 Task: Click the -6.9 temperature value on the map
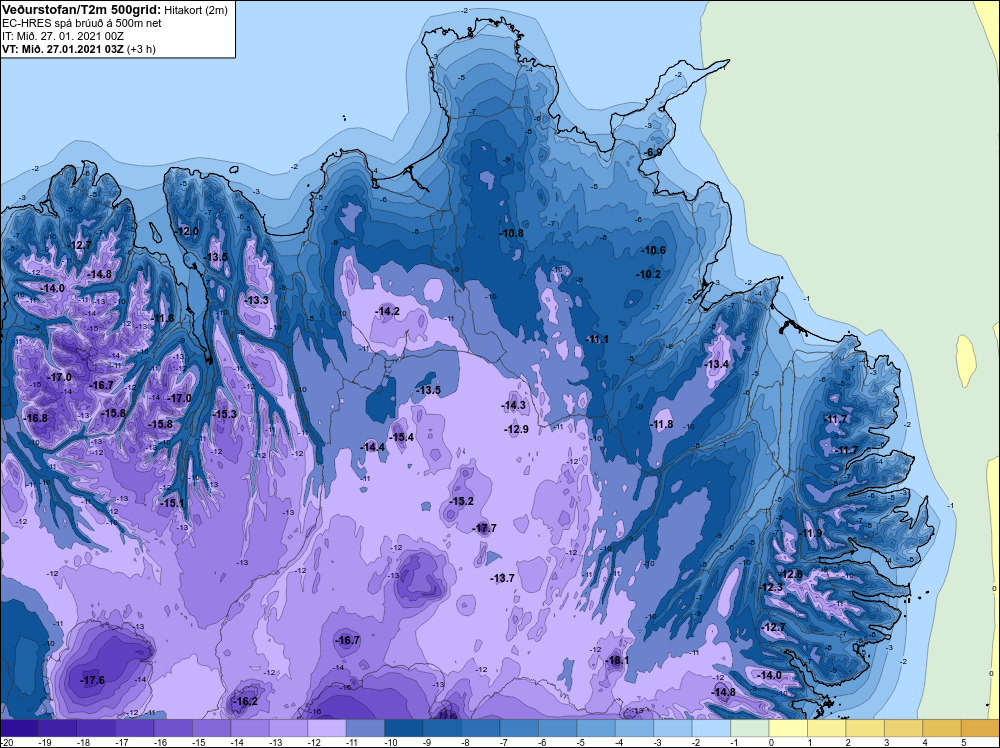pos(652,152)
